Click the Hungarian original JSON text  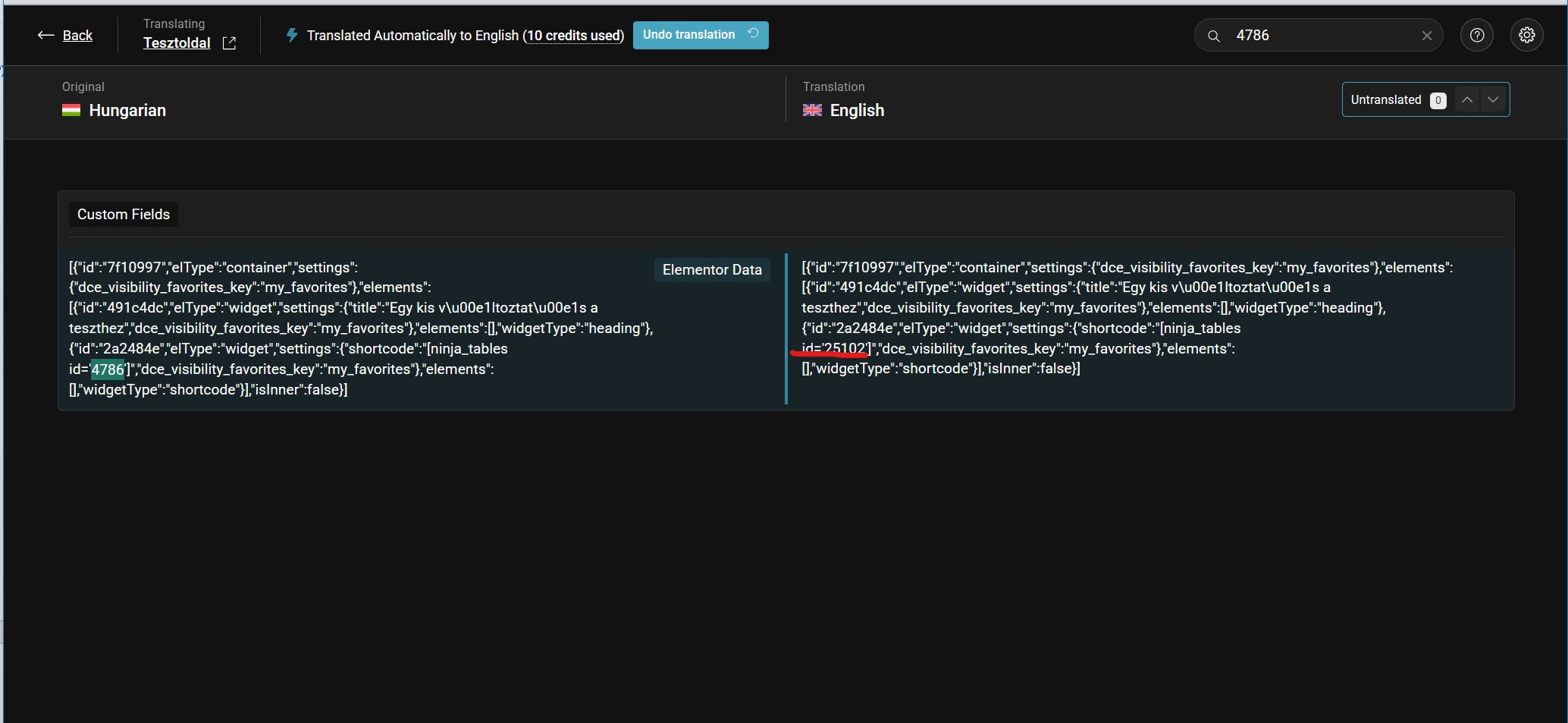[361, 328]
